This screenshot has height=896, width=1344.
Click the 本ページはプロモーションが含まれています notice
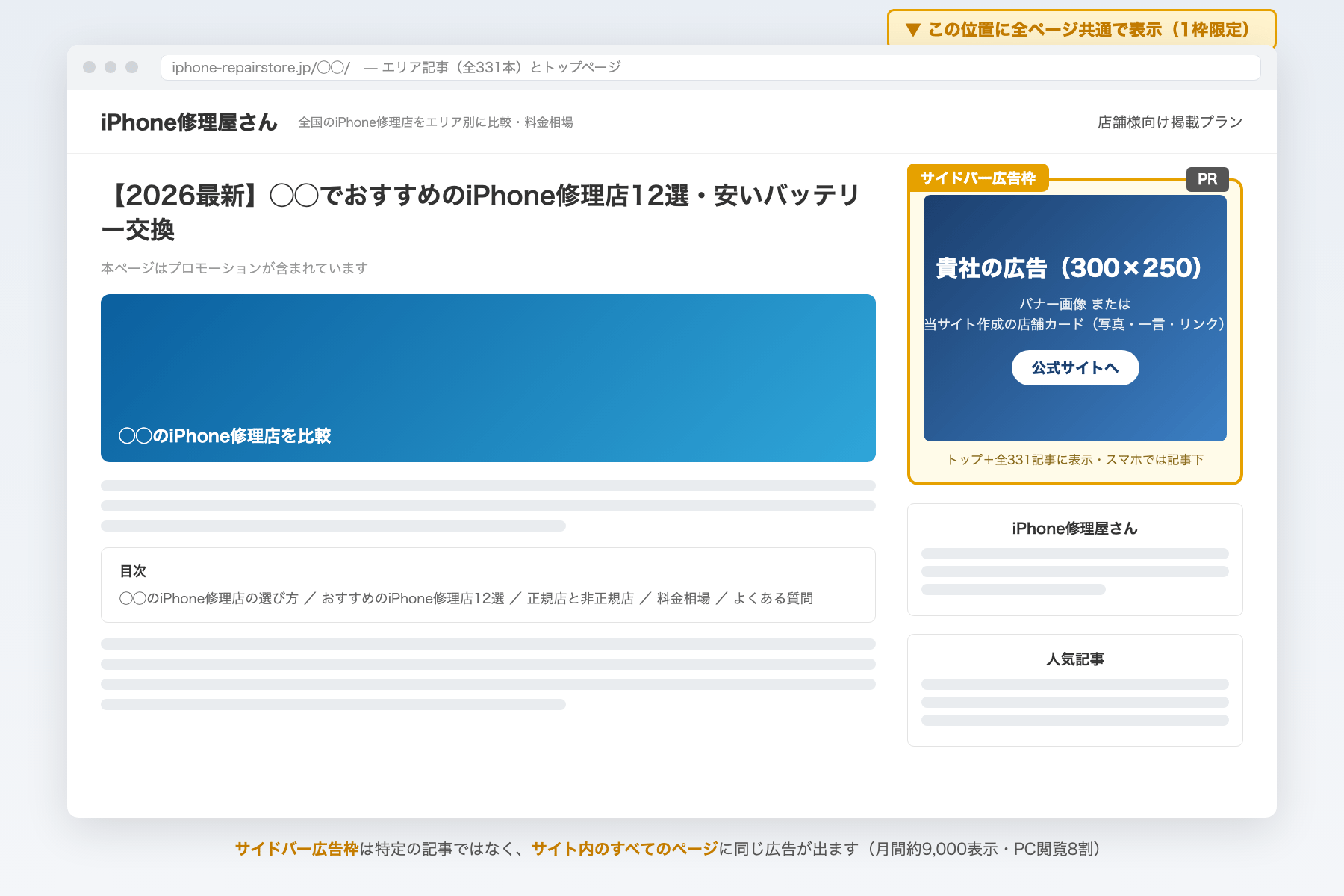tap(234, 268)
